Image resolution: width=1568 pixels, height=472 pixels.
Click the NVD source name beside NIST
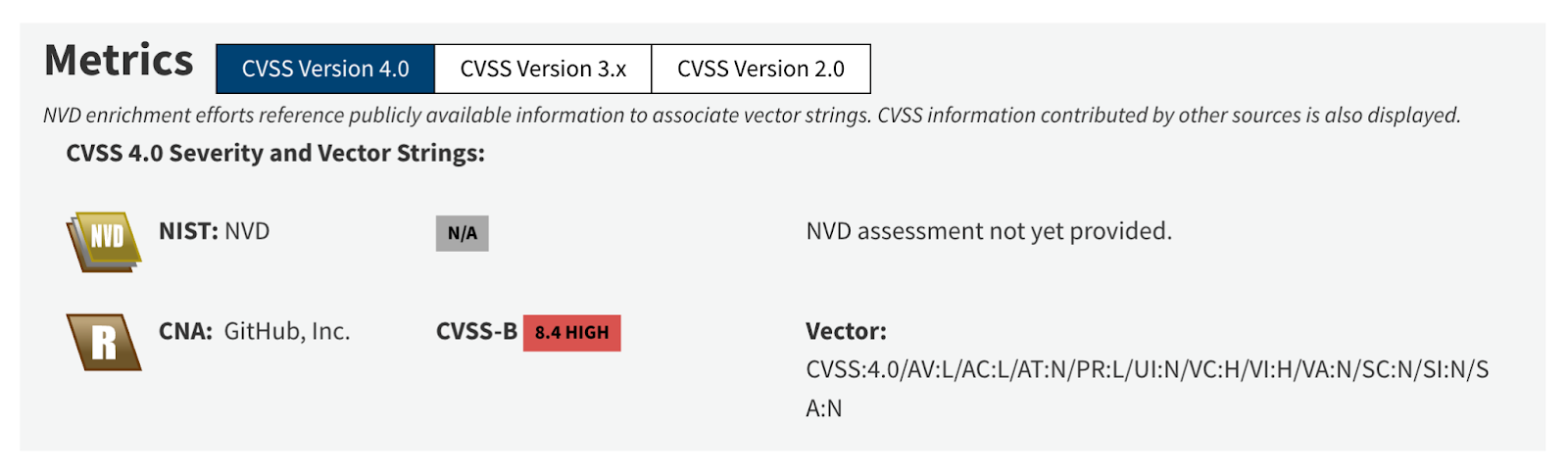tap(247, 231)
